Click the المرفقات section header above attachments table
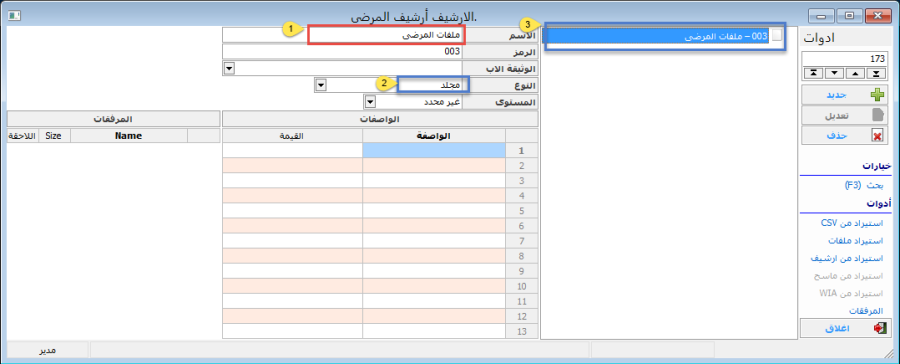The width and height of the screenshot is (900, 364). coord(113,119)
